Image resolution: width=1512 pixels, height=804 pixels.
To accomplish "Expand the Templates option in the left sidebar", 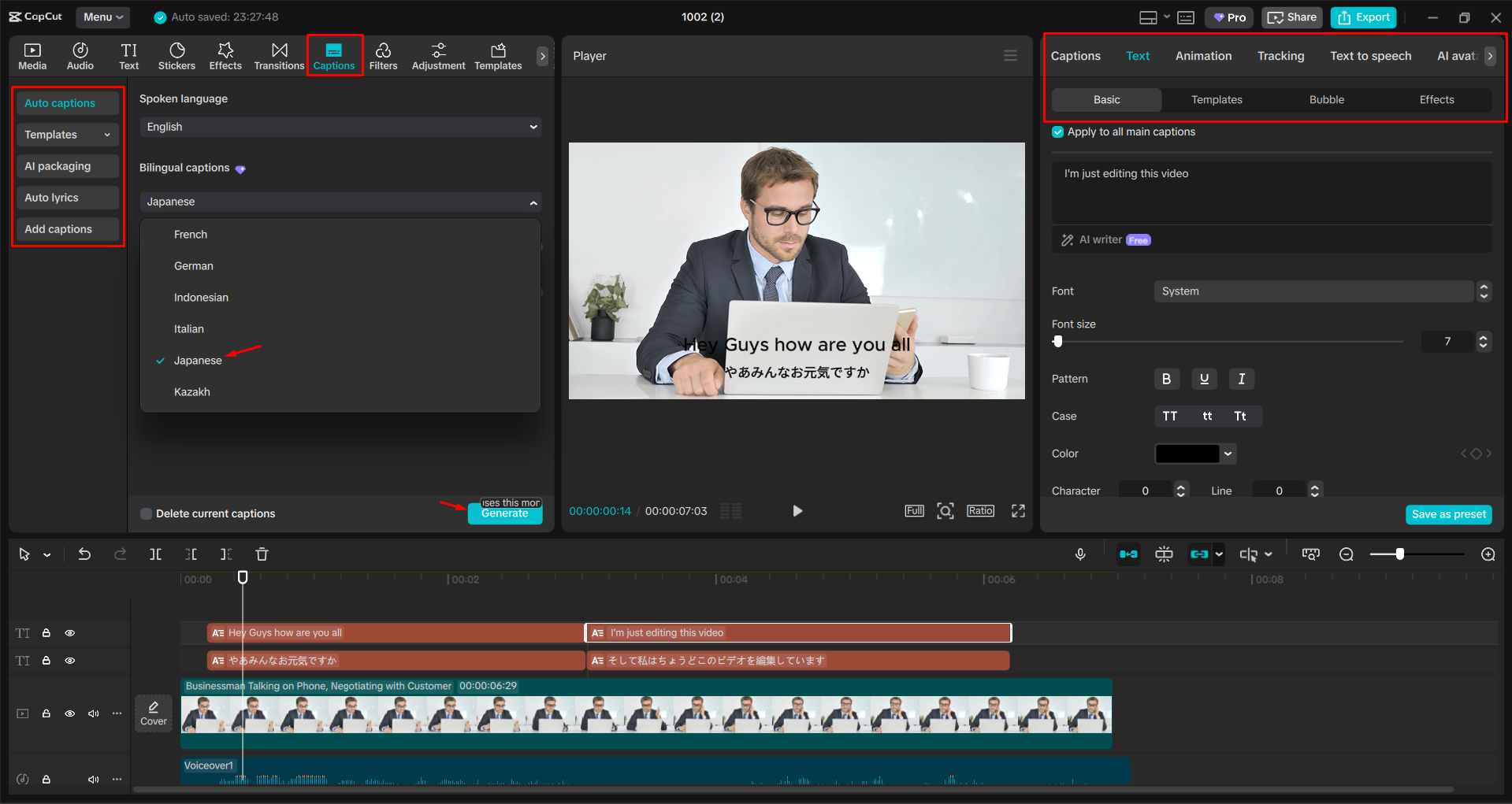I will pos(107,134).
